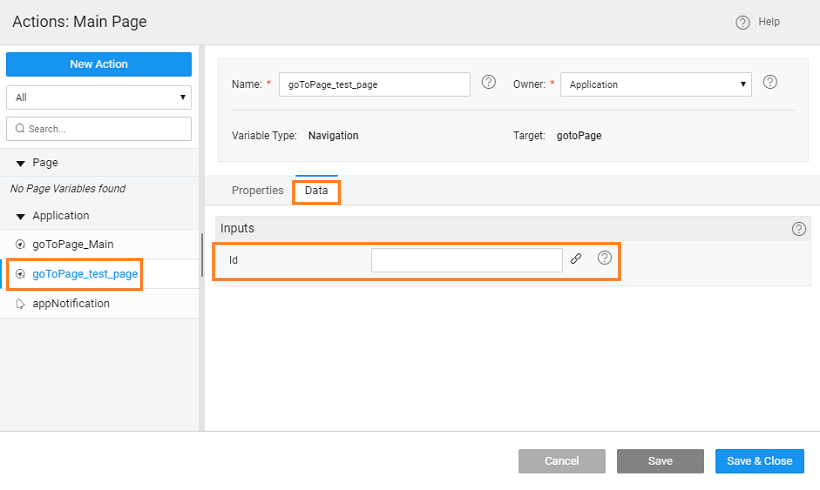Collapse the Page variables section
Image resolution: width=820 pixels, height=490 pixels.
pyautogui.click(x=22, y=163)
